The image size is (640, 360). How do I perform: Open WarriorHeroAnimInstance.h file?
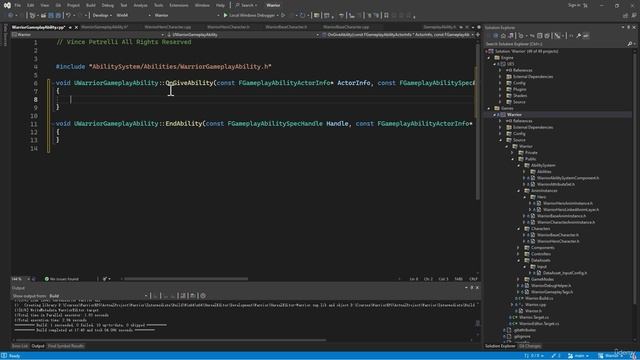click(568, 203)
